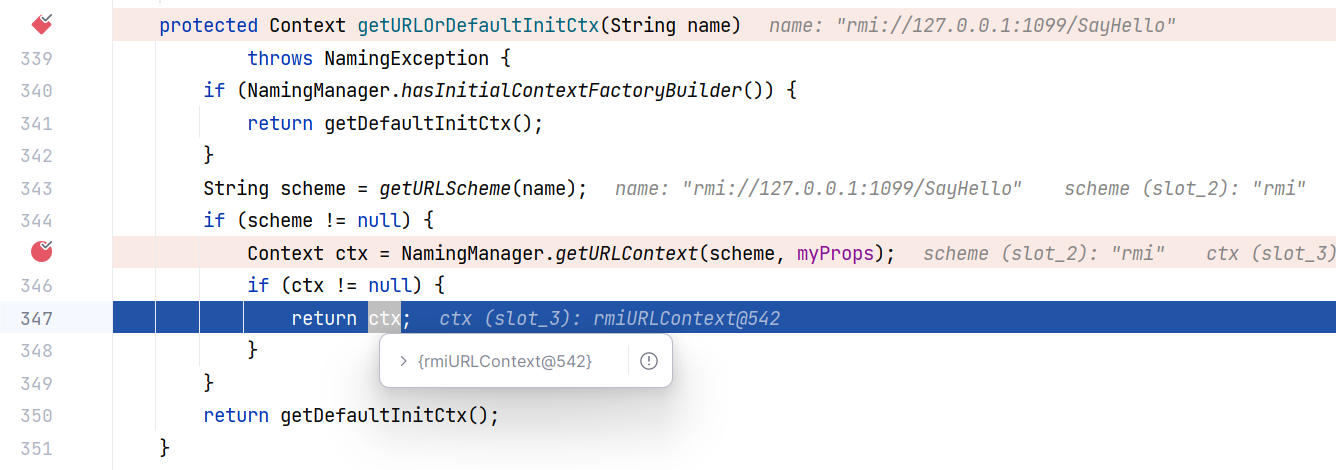Click the method breakpoint icon at the top
1336x470 pixels.
[42, 23]
